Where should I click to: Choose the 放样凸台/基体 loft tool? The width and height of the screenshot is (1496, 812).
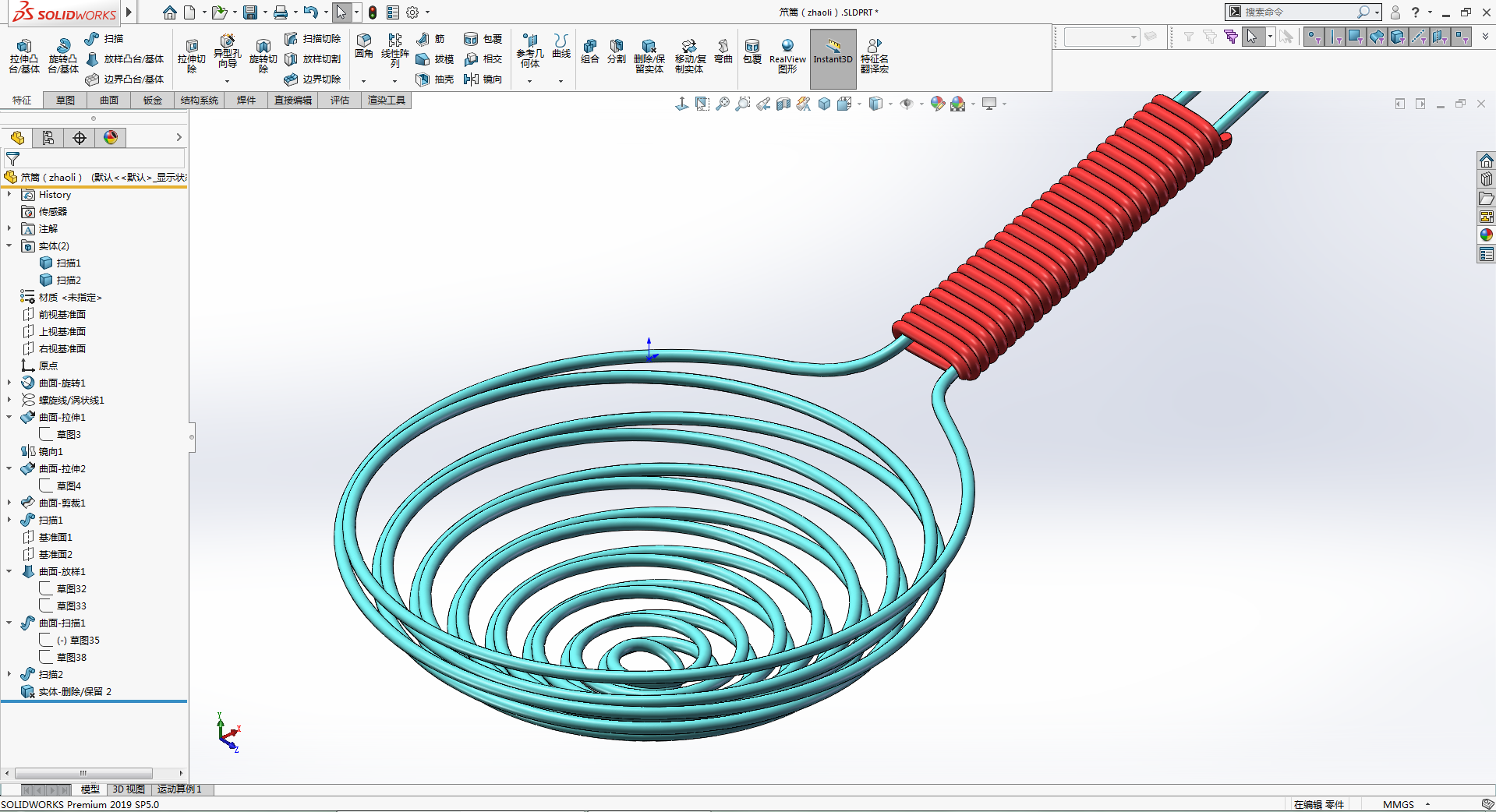tap(125, 58)
